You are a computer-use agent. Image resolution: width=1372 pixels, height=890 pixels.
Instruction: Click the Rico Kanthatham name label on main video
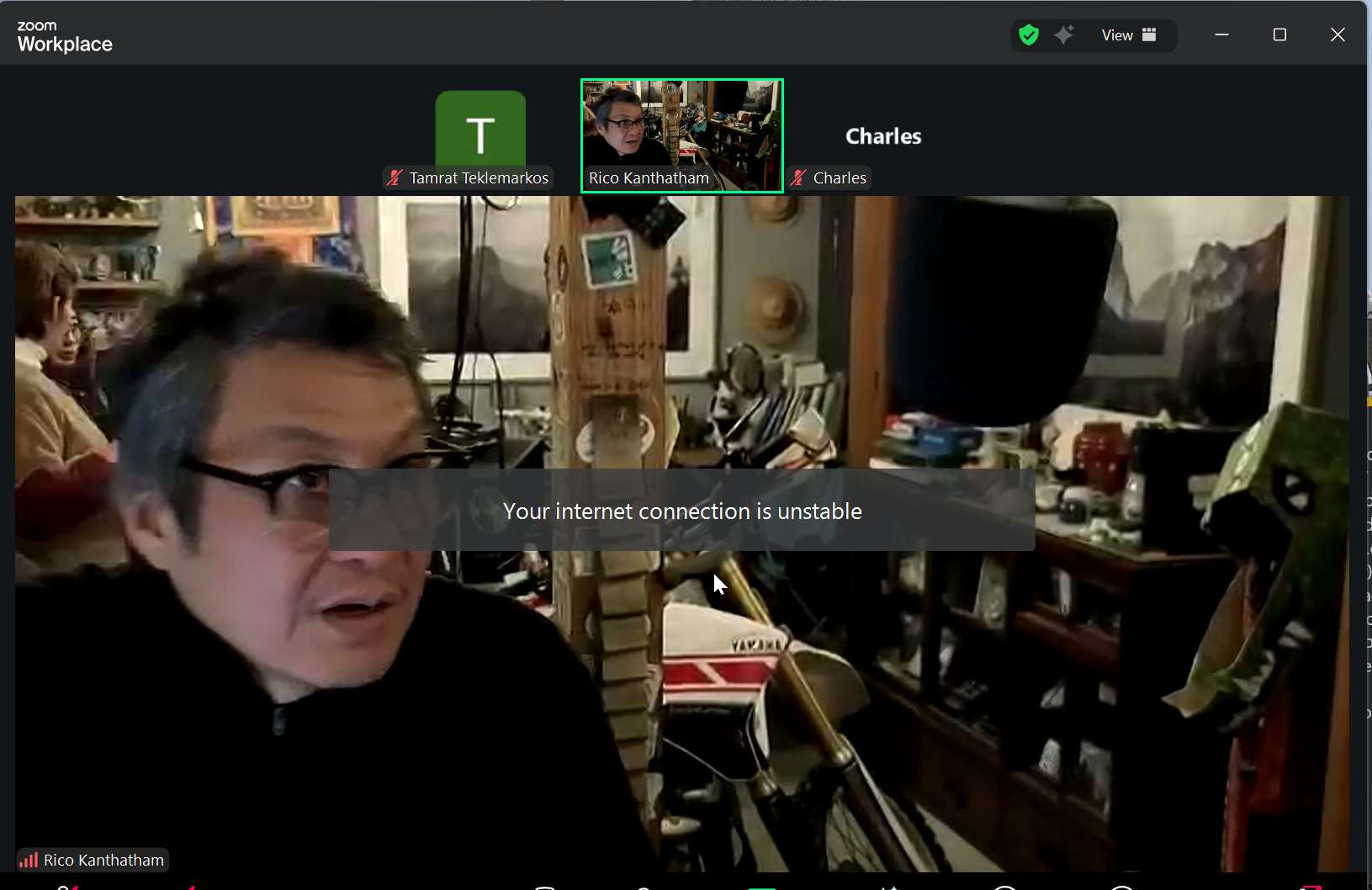[x=102, y=860]
